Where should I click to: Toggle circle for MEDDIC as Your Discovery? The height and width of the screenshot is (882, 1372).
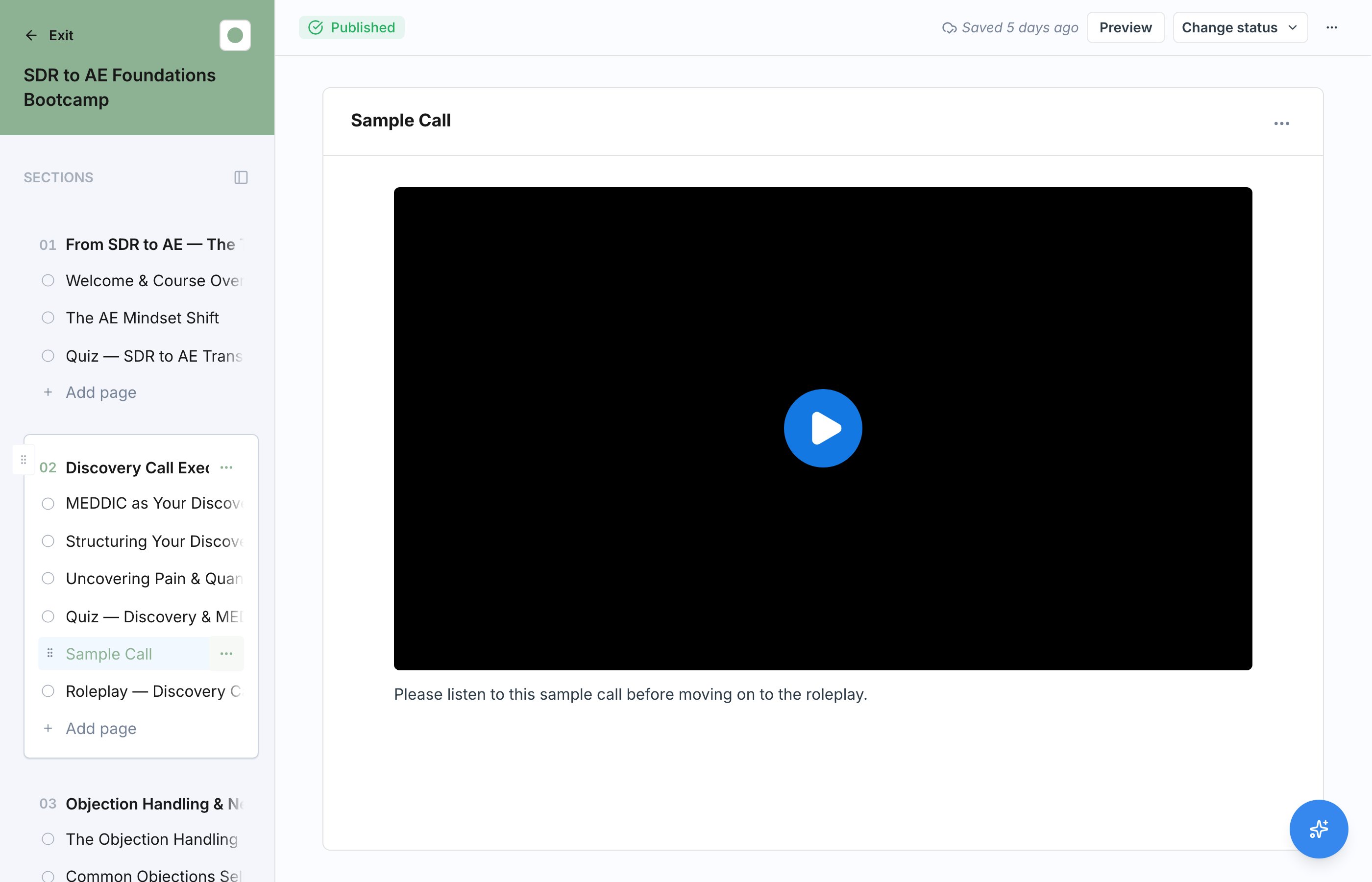(x=48, y=503)
